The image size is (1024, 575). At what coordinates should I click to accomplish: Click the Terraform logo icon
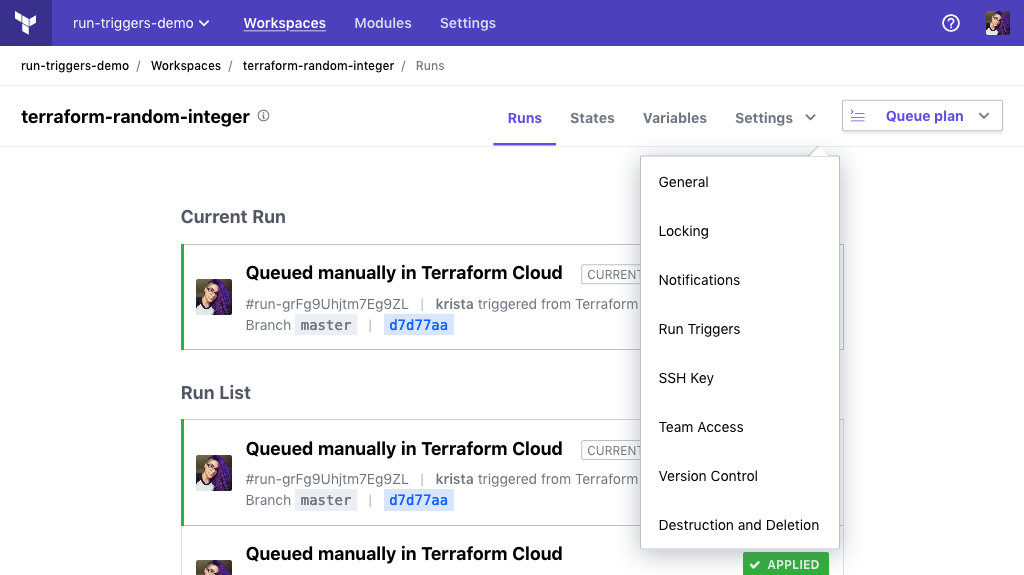[x=25, y=23]
